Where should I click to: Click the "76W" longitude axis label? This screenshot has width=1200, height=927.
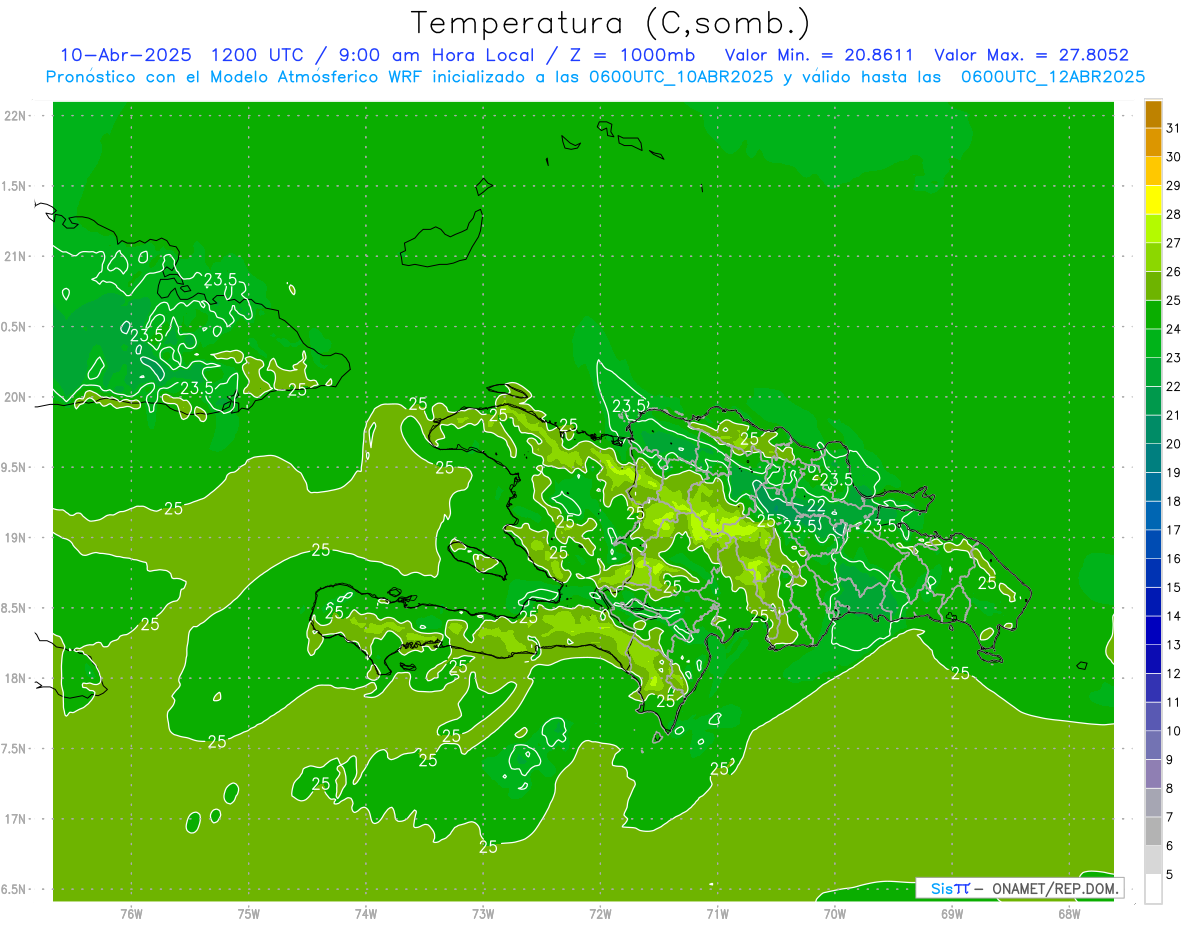[131, 914]
